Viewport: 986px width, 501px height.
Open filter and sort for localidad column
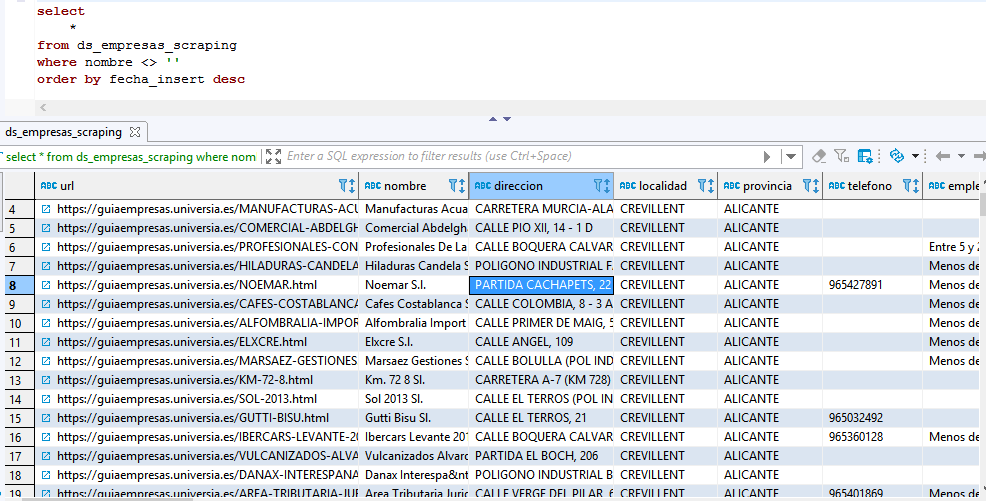click(706, 185)
